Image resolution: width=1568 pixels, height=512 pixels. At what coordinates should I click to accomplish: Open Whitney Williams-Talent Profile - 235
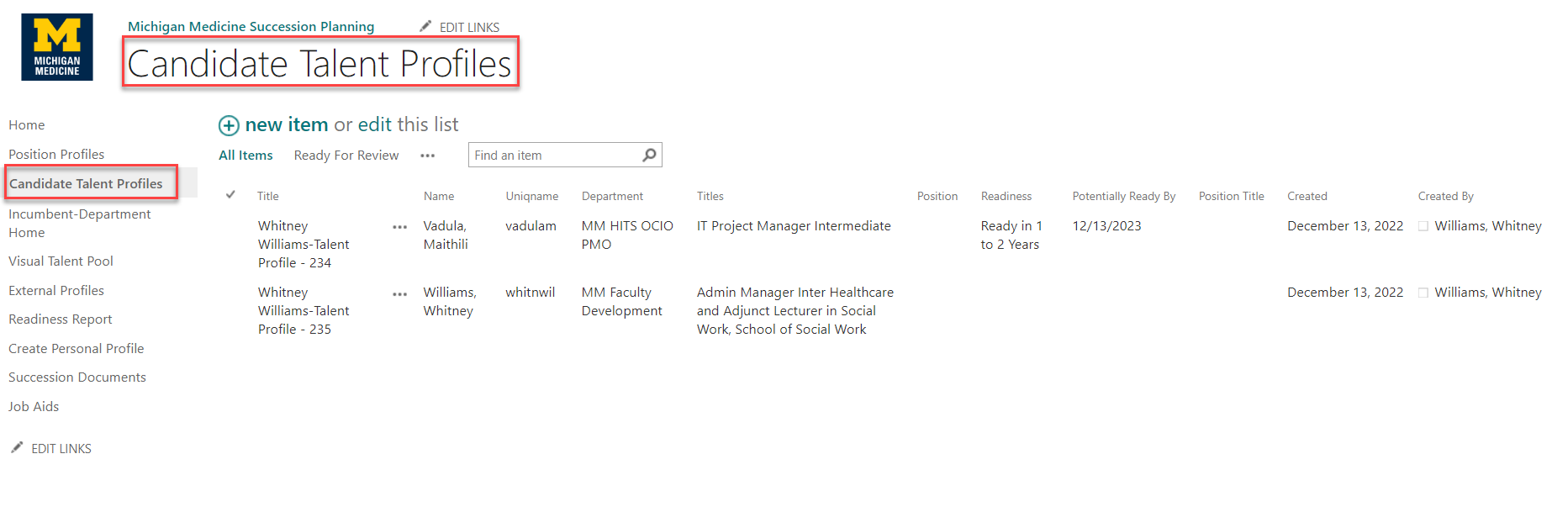point(304,311)
